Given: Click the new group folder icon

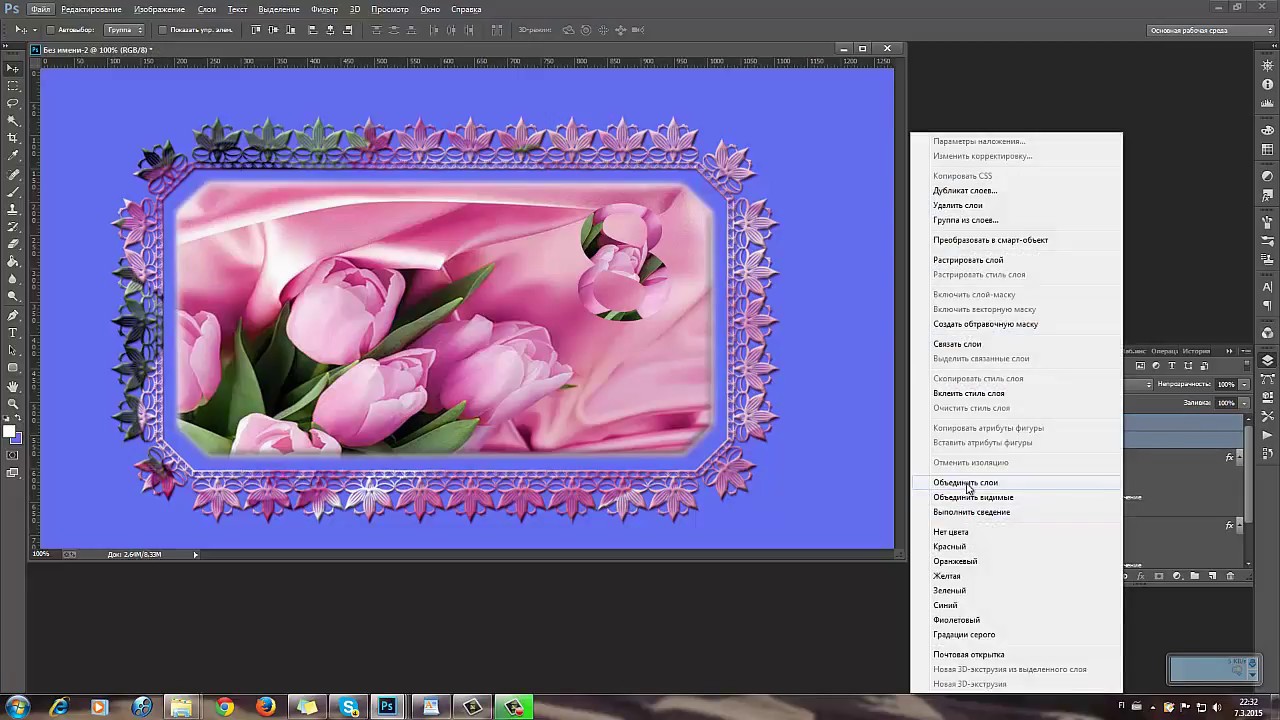Looking at the screenshot, I should coord(1194,576).
